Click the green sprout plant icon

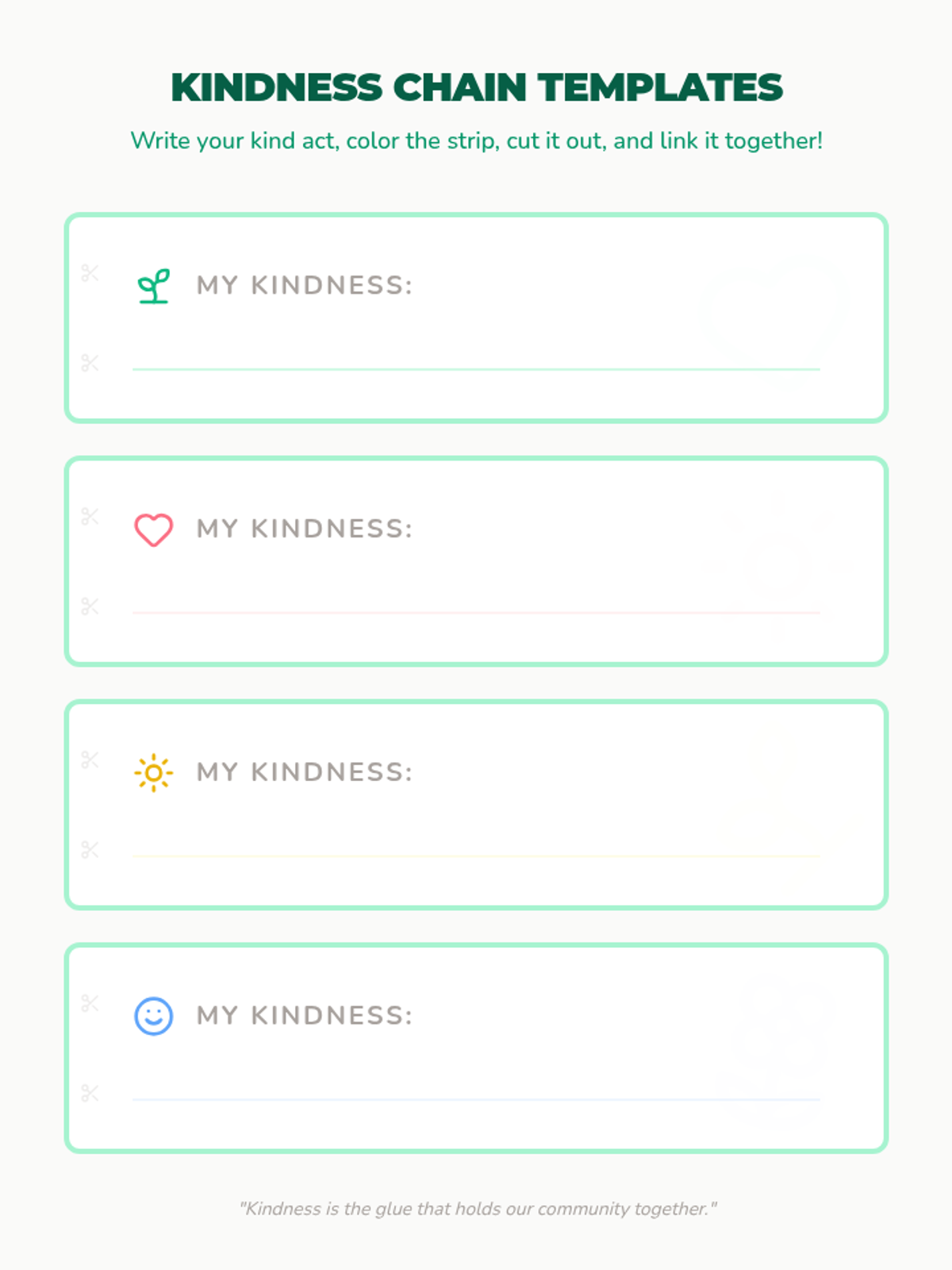(154, 286)
